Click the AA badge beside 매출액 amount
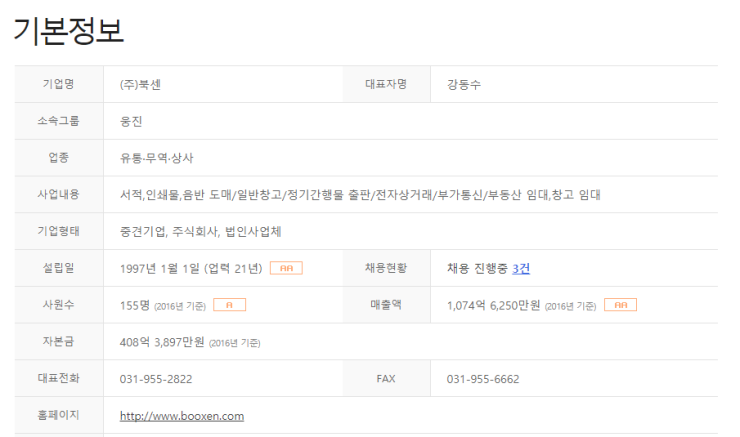740x437 pixels. point(620,305)
